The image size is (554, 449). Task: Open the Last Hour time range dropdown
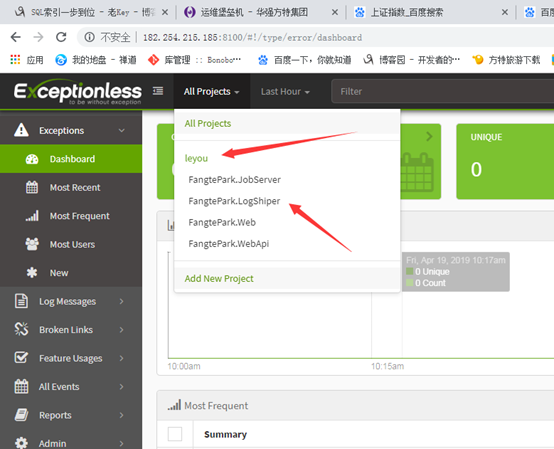(285, 91)
